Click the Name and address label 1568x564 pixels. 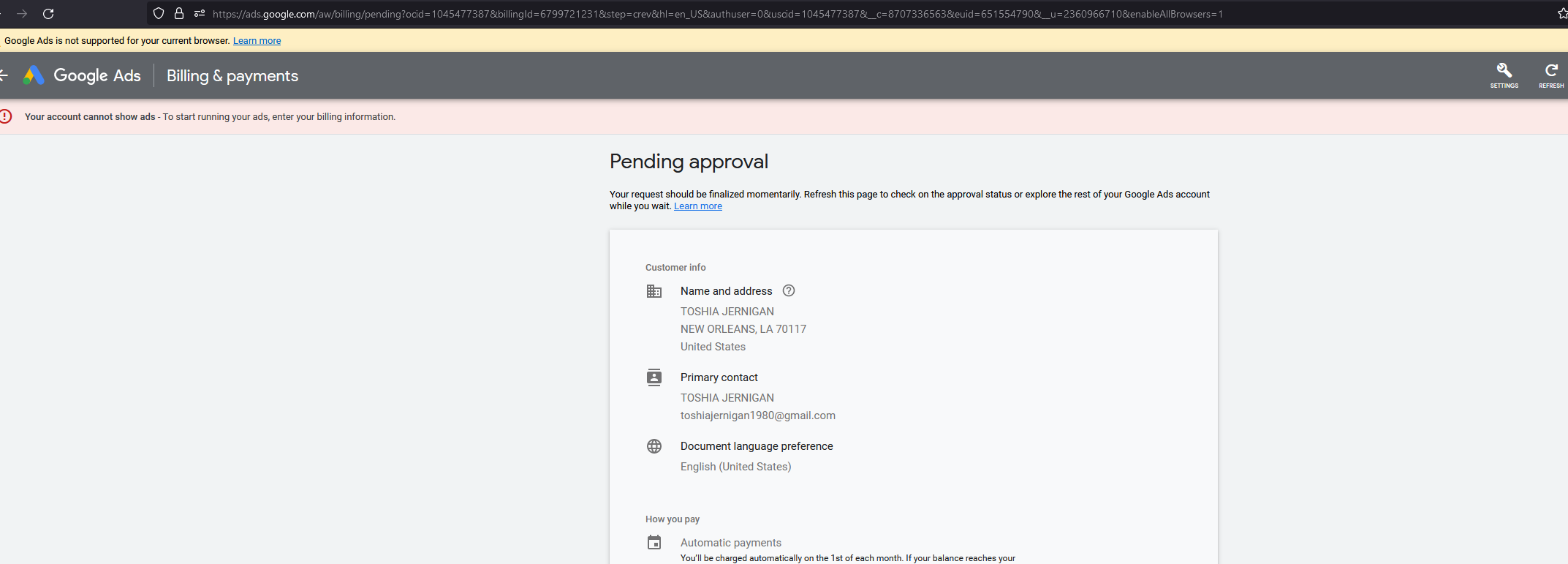click(727, 291)
